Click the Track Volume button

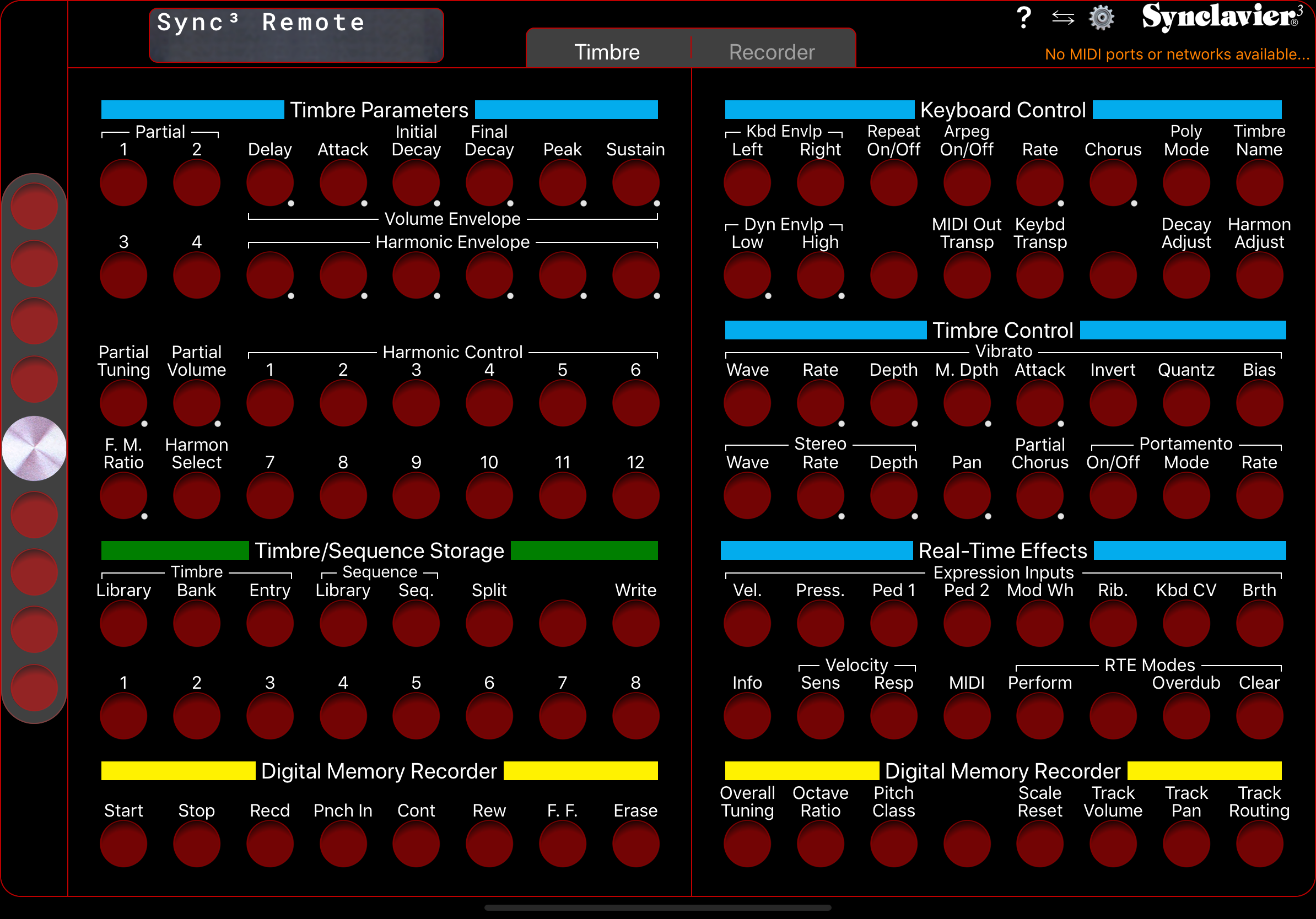pos(1113,844)
